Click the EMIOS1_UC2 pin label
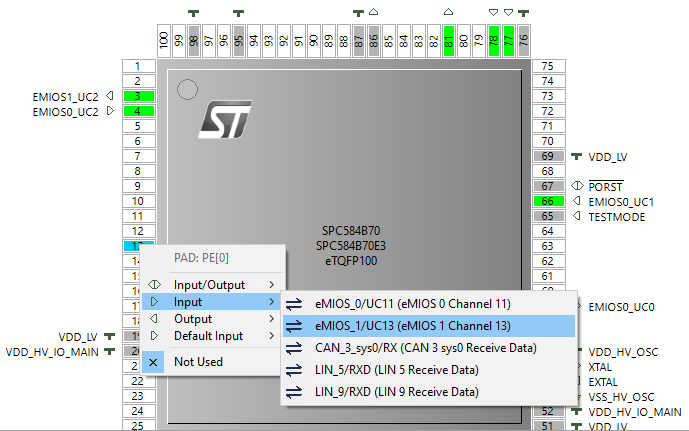This screenshot has height=431, width=689. click(x=65, y=97)
